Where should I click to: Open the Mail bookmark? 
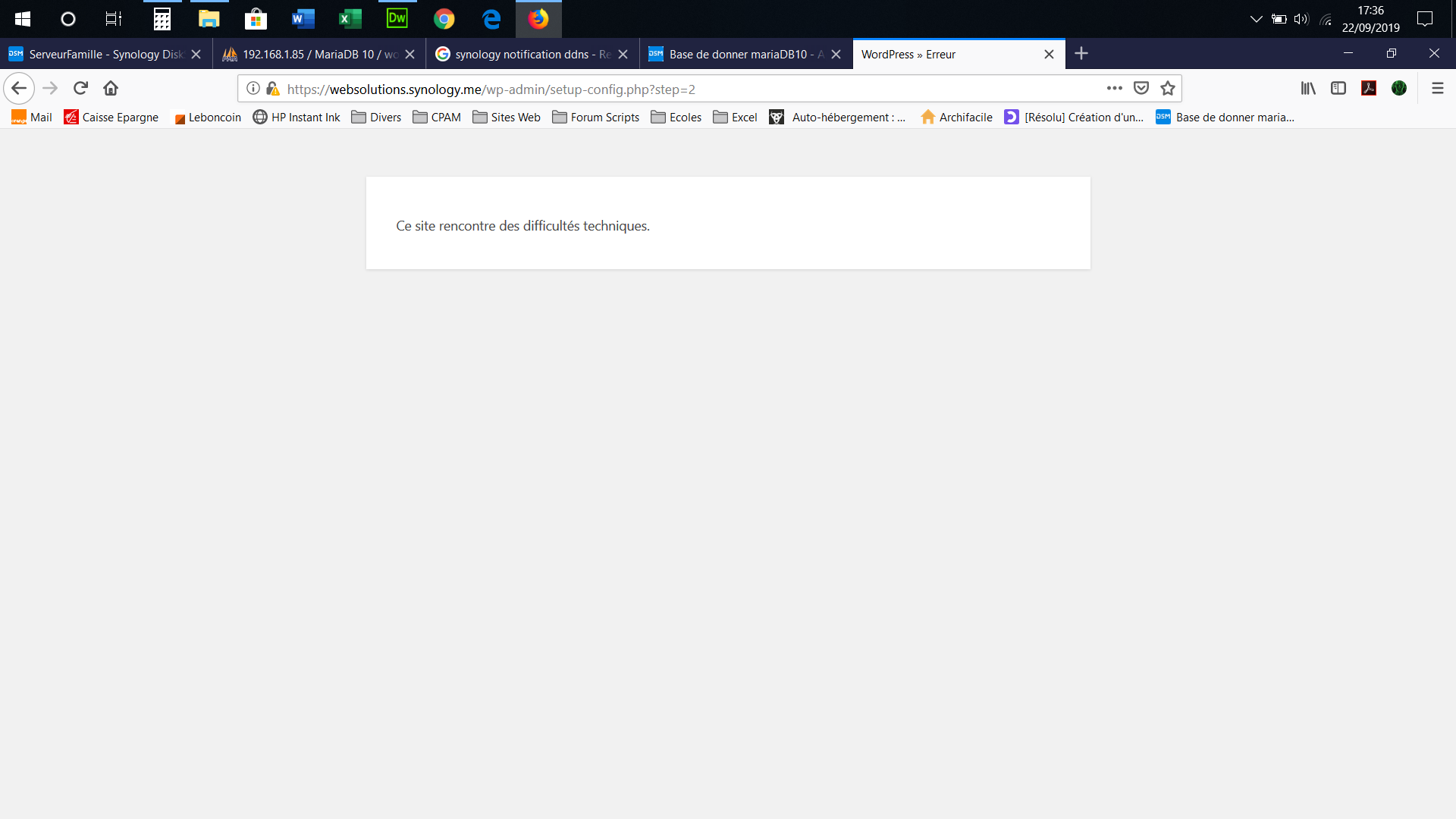(32, 117)
